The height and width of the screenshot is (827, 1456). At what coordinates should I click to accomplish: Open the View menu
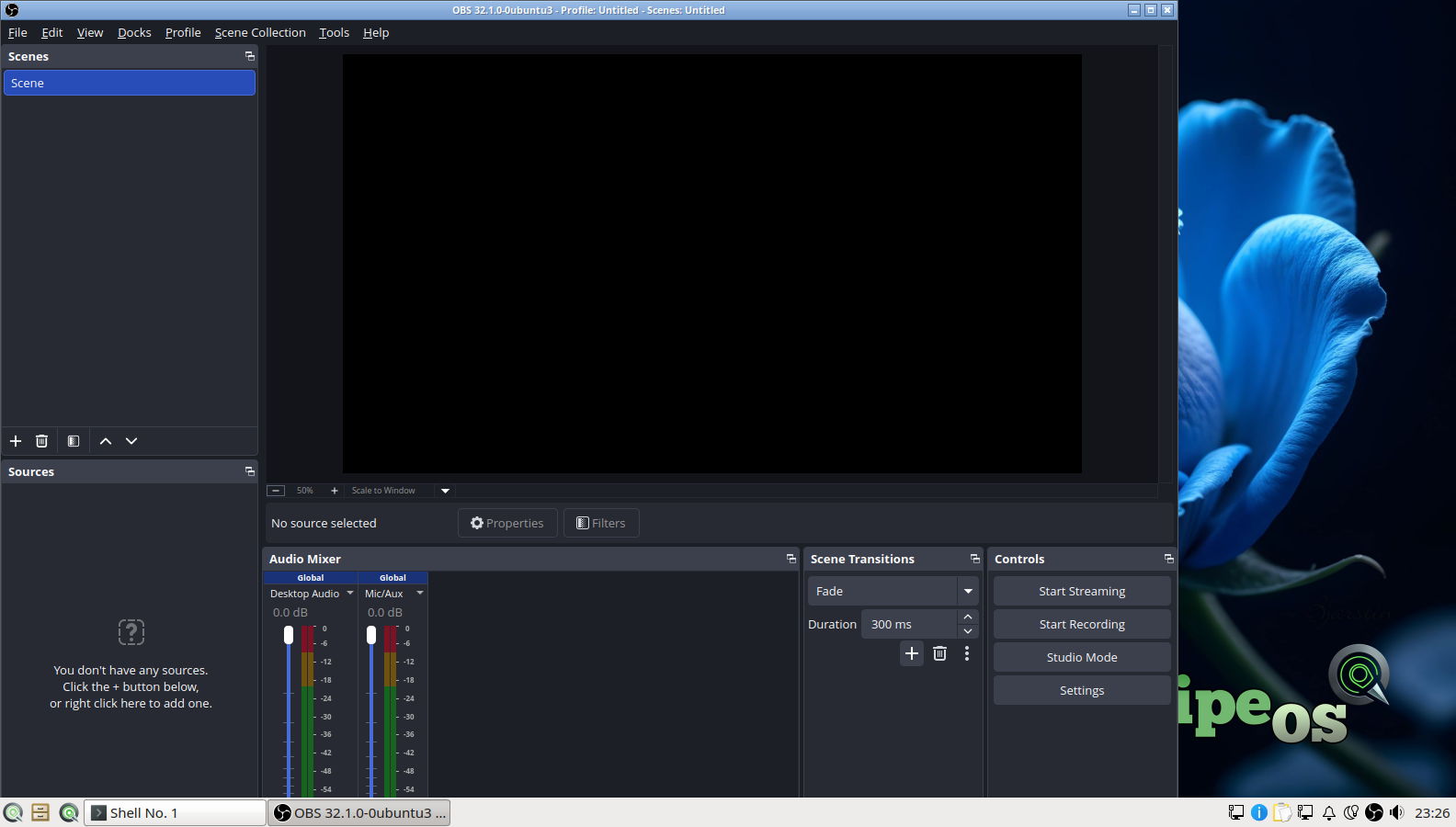click(90, 32)
